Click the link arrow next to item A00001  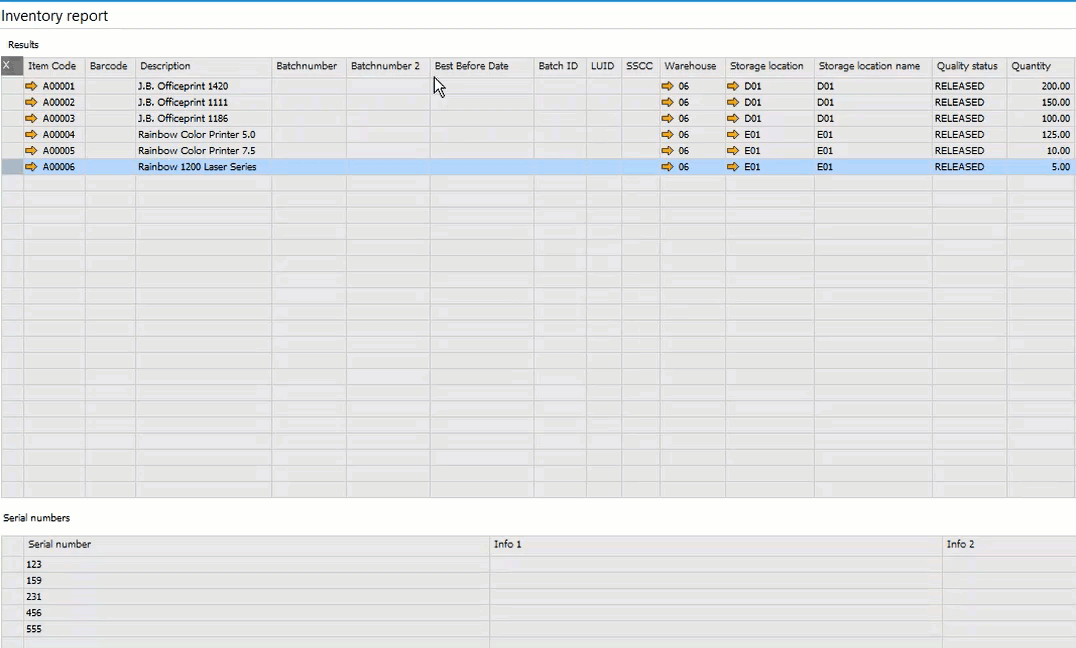click(x=31, y=86)
